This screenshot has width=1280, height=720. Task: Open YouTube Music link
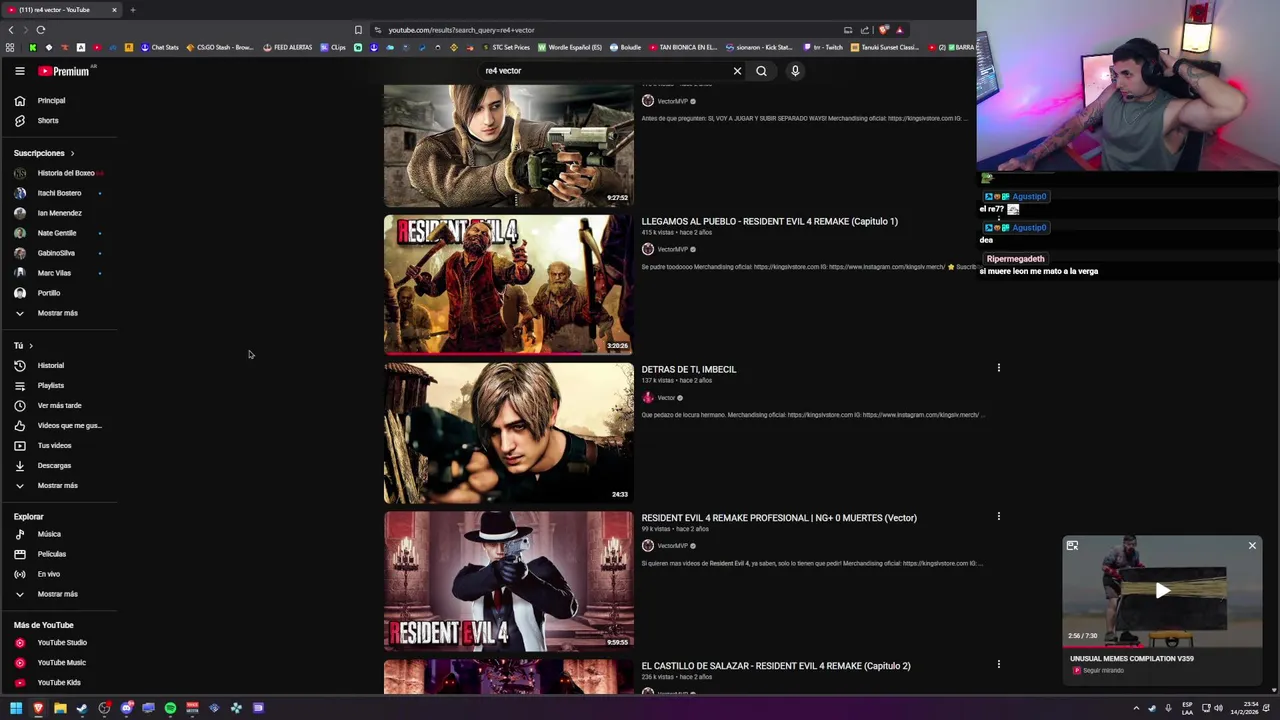(x=59, y=663)
